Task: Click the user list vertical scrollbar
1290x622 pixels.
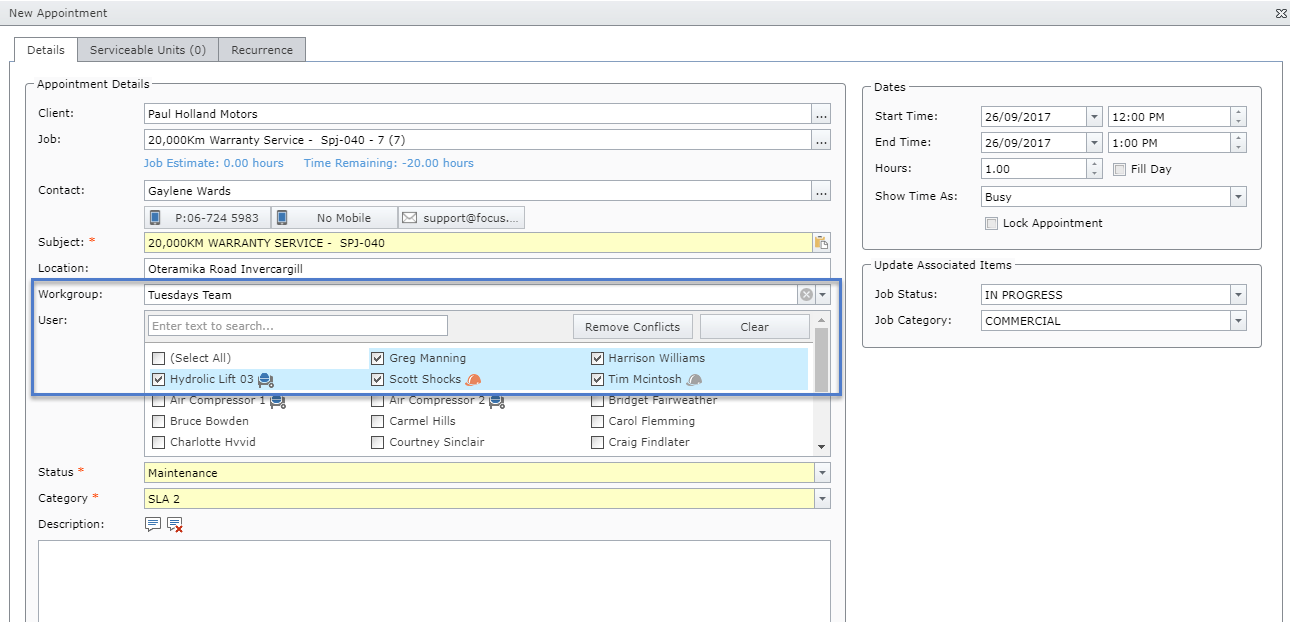Action: (x=822, y=360)
